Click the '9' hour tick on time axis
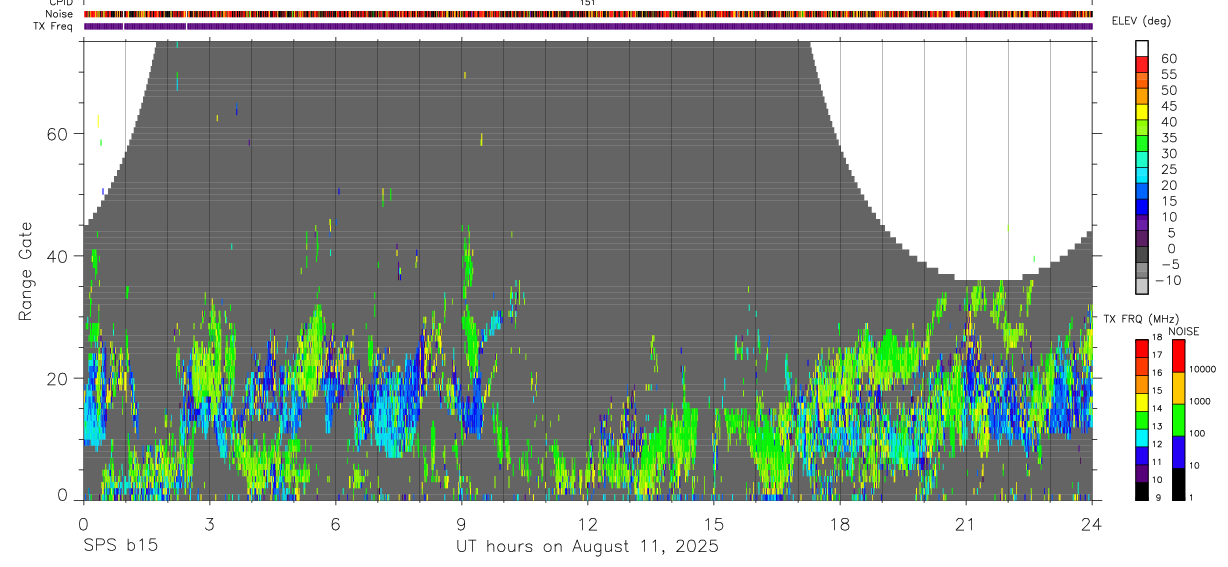This screenshot has height=567, width=1228. (461, 523)
